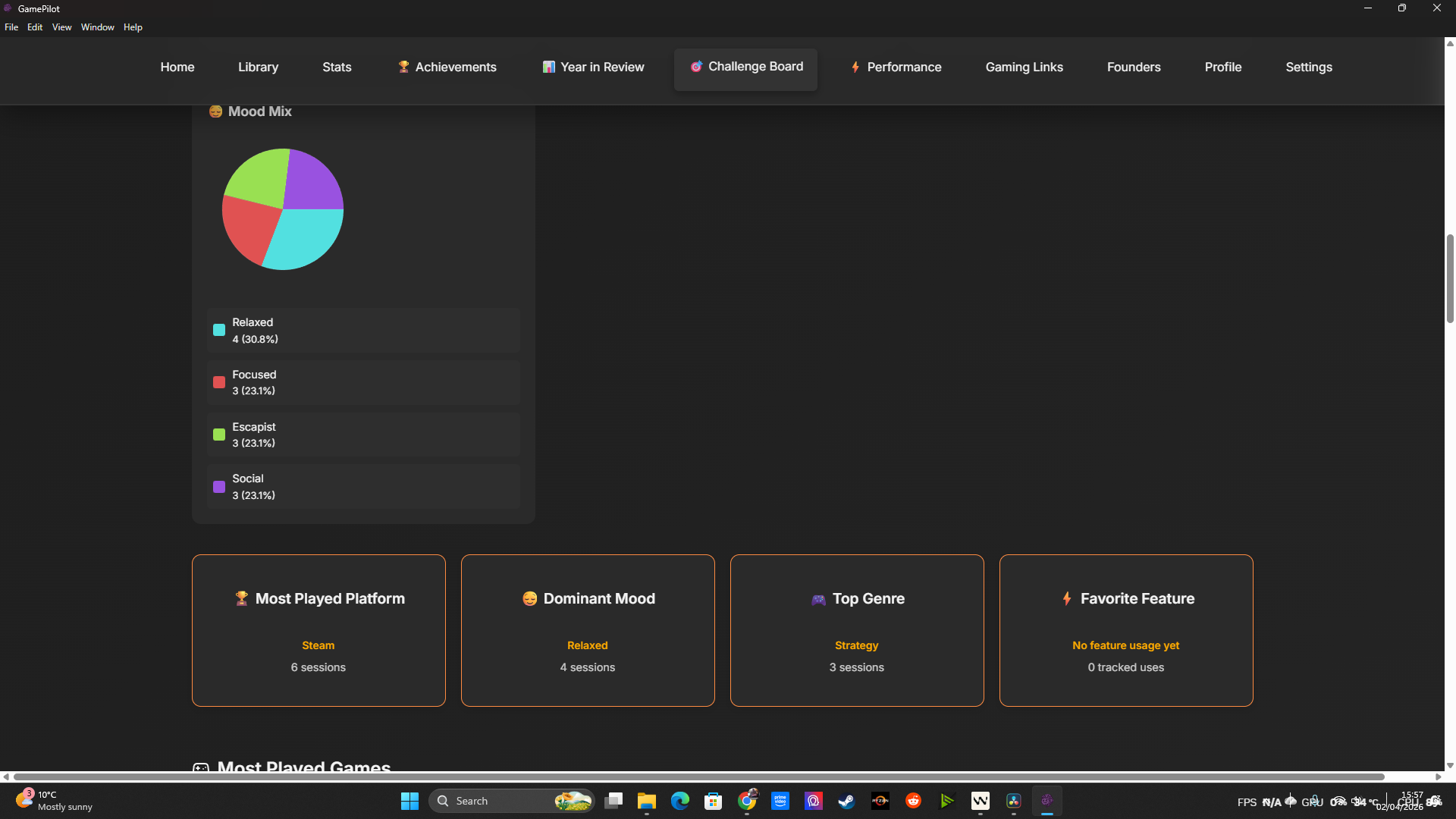Click the Focused red legend swatch
The width and height of the screenshot is (1456, 819).
click(219, 382)
